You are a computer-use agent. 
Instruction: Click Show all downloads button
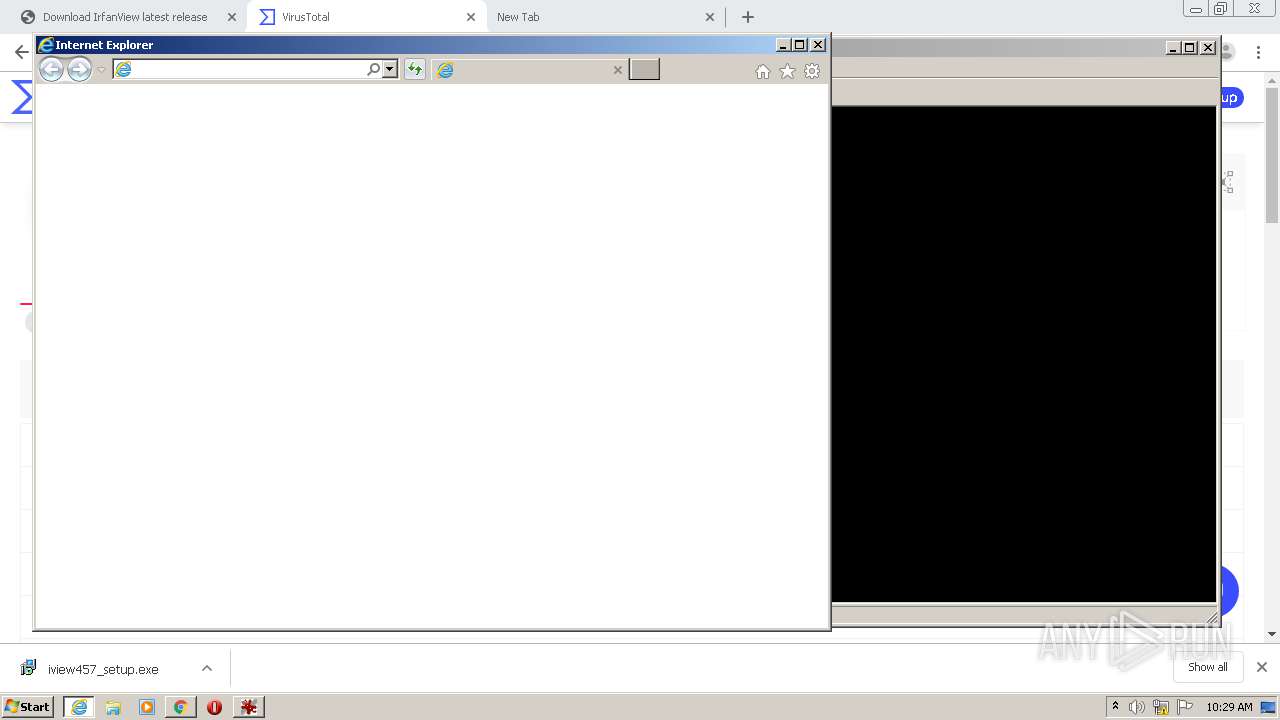pos(1208,667)
